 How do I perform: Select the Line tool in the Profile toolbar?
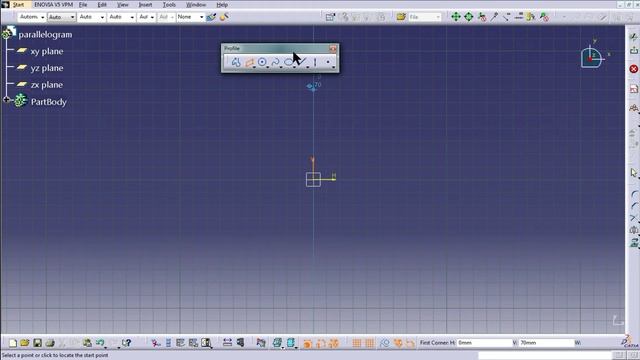(x=302, y=62)
